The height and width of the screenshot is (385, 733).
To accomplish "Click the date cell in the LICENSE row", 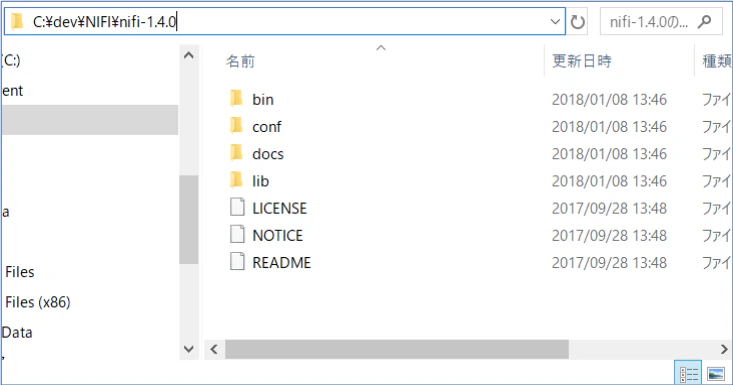I will point(609,208).
